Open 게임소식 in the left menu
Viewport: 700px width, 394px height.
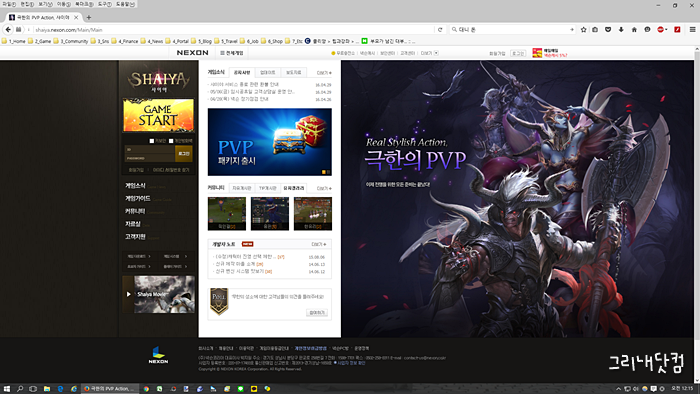click(135, 186)
